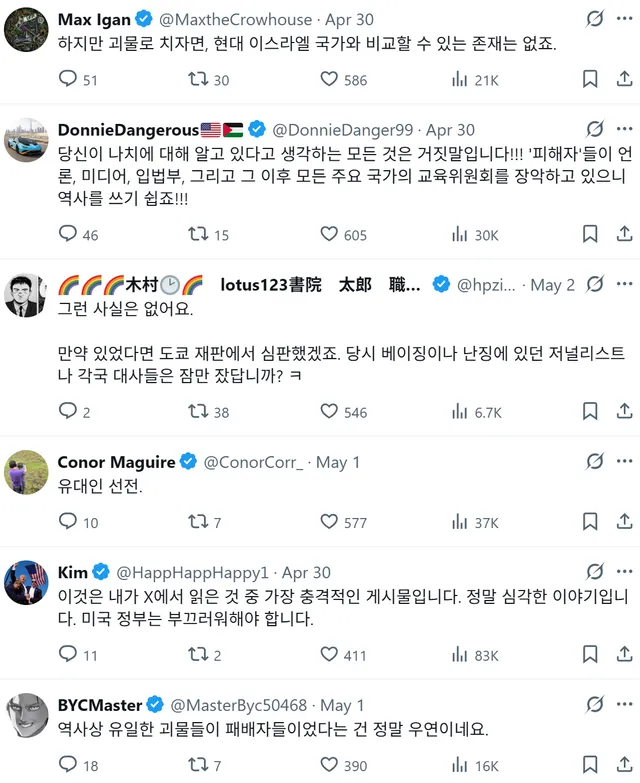This screenshot has height=783, width=640.
Task: Share DonnieDangerous's post
Action: [622, 234]
